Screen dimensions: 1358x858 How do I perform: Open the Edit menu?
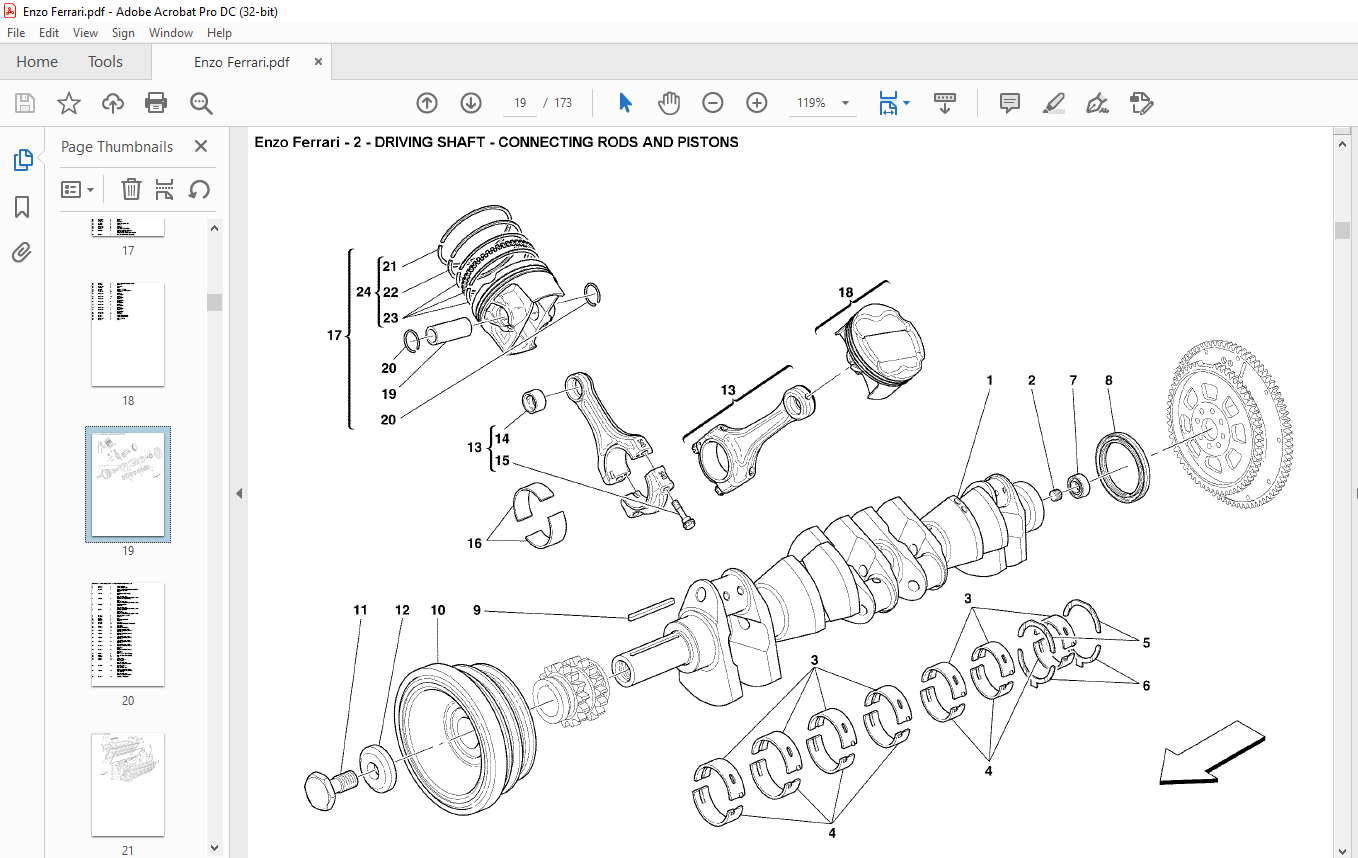tap(49, 33)
